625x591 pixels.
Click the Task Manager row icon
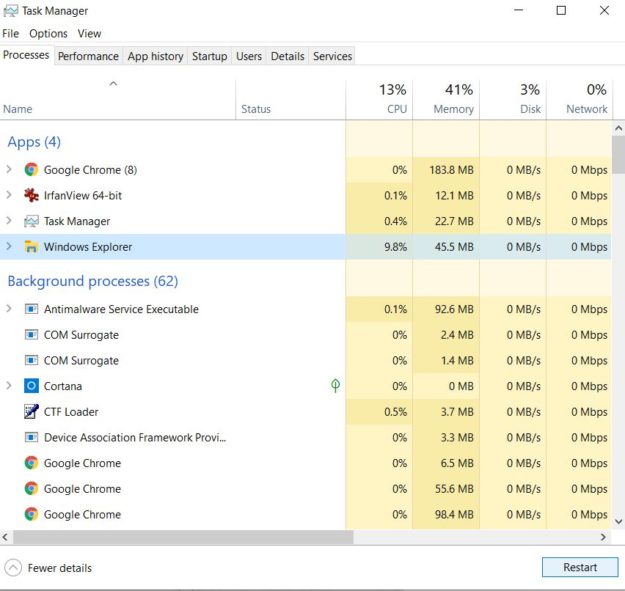point(31,221)
